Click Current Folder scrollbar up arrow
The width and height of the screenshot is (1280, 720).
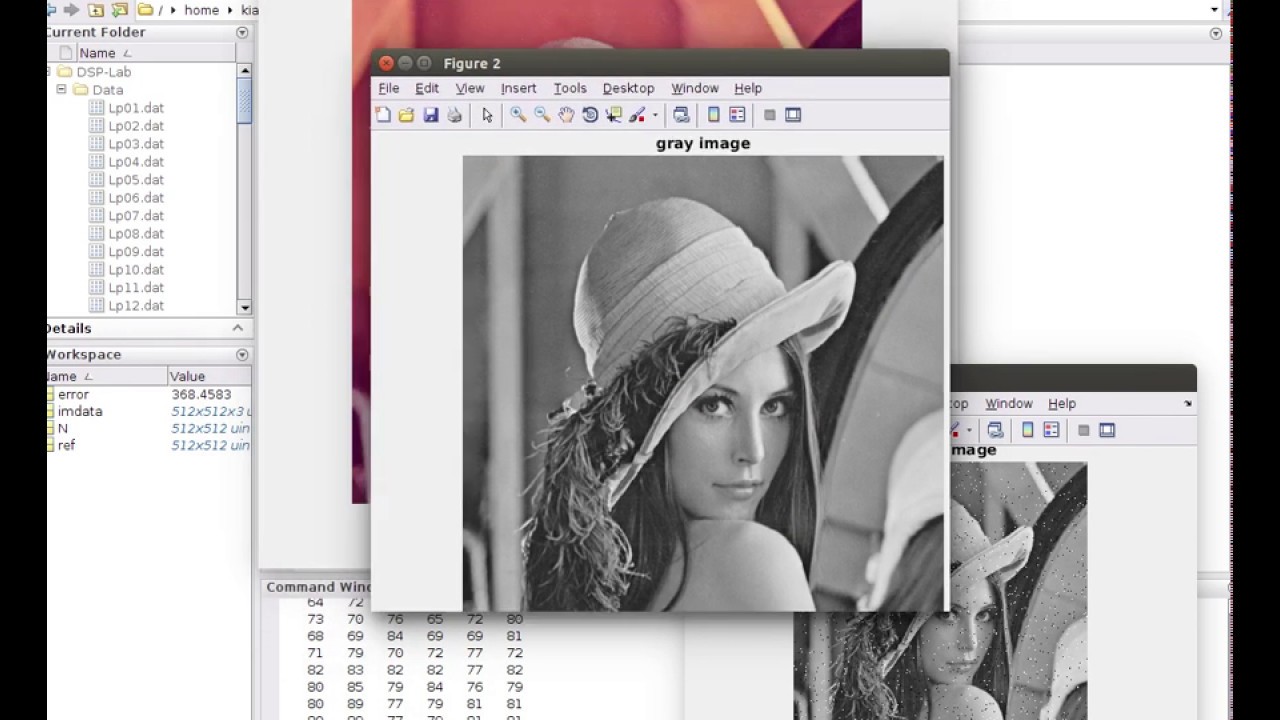[245, 71]
